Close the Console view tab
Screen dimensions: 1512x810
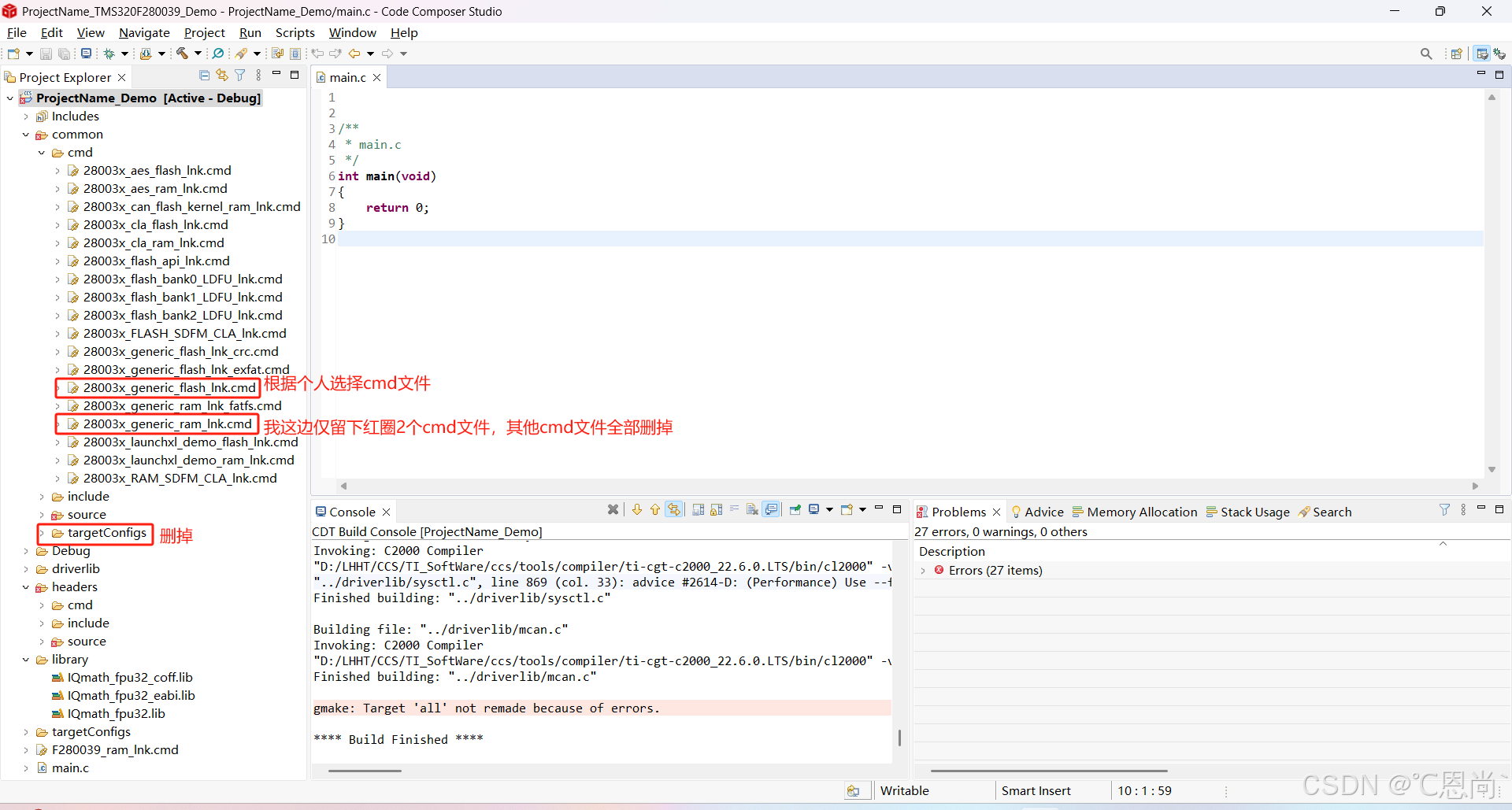[x=386, y=512]
